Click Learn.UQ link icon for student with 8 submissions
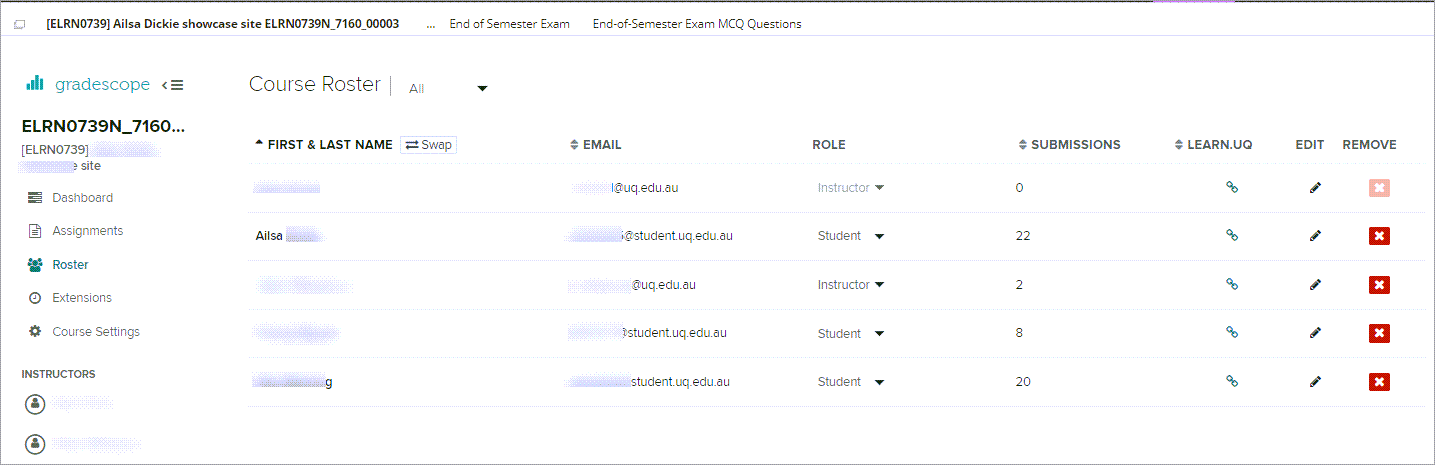 [1232, 333]
